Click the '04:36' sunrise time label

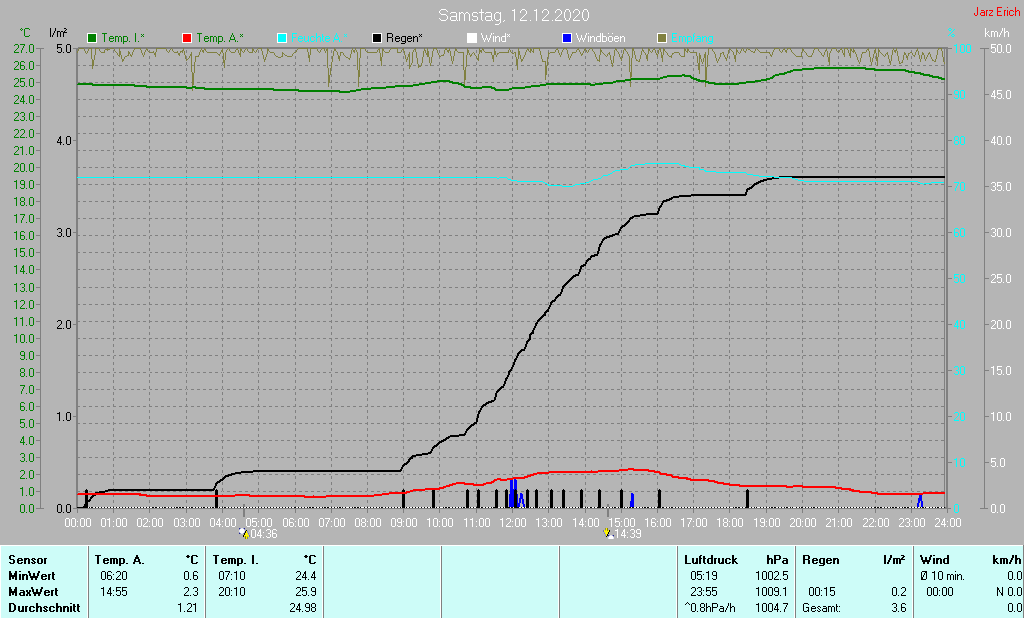[264, 534]
